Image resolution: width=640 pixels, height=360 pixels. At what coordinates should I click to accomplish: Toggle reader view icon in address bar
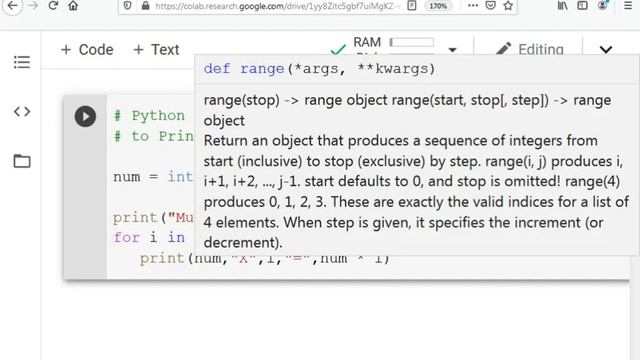(412, 6)
